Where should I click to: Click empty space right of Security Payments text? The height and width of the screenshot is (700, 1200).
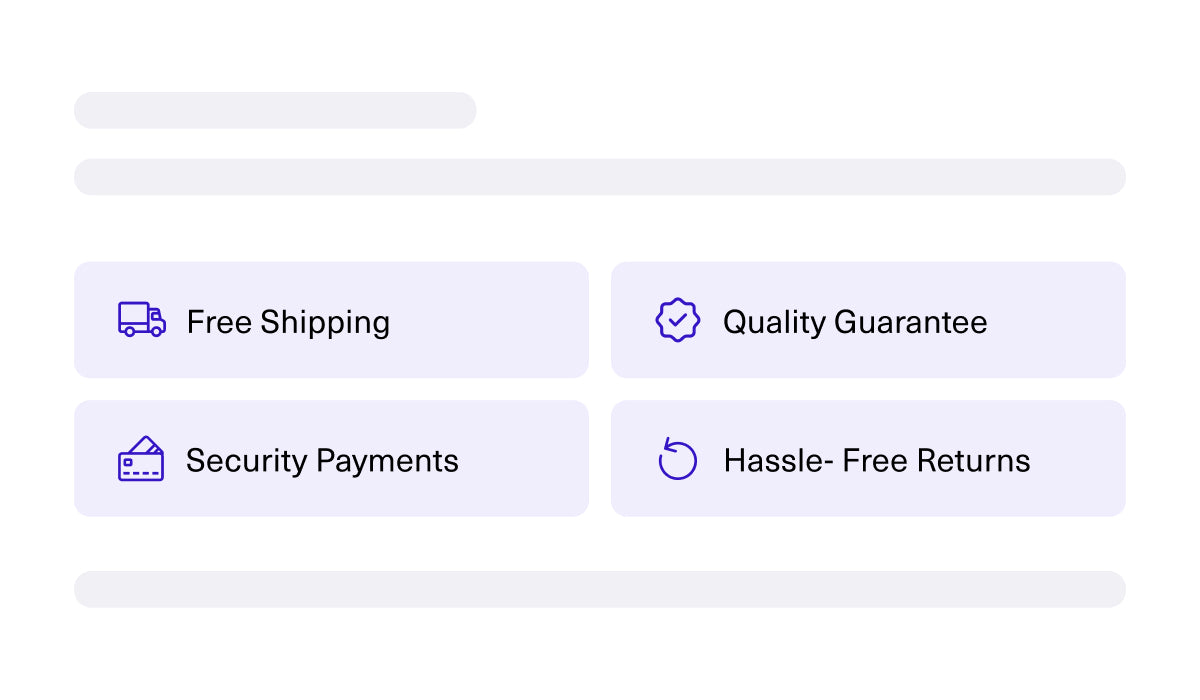pyautogui.click(x=523, y=458)
